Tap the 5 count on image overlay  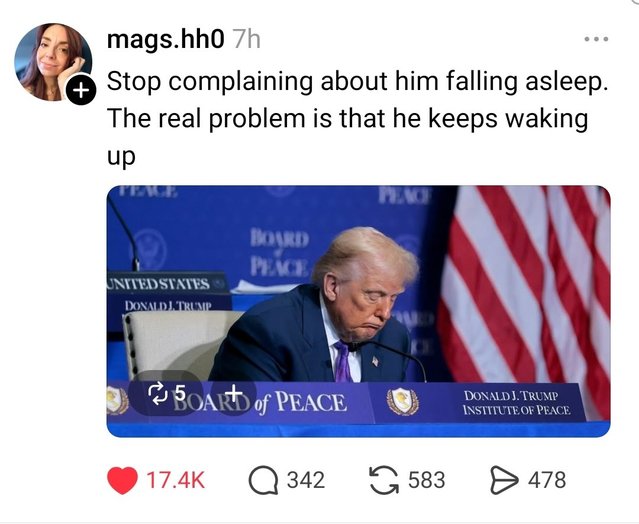pos(180,393)
